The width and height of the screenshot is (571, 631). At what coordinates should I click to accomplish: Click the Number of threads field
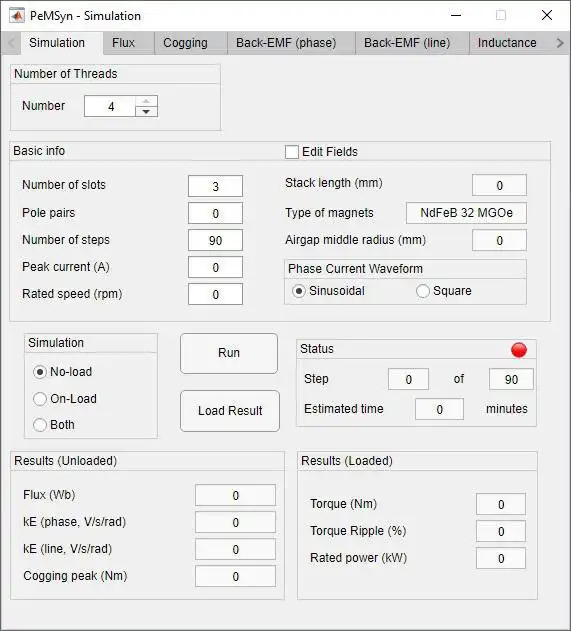tap(110, 106)
